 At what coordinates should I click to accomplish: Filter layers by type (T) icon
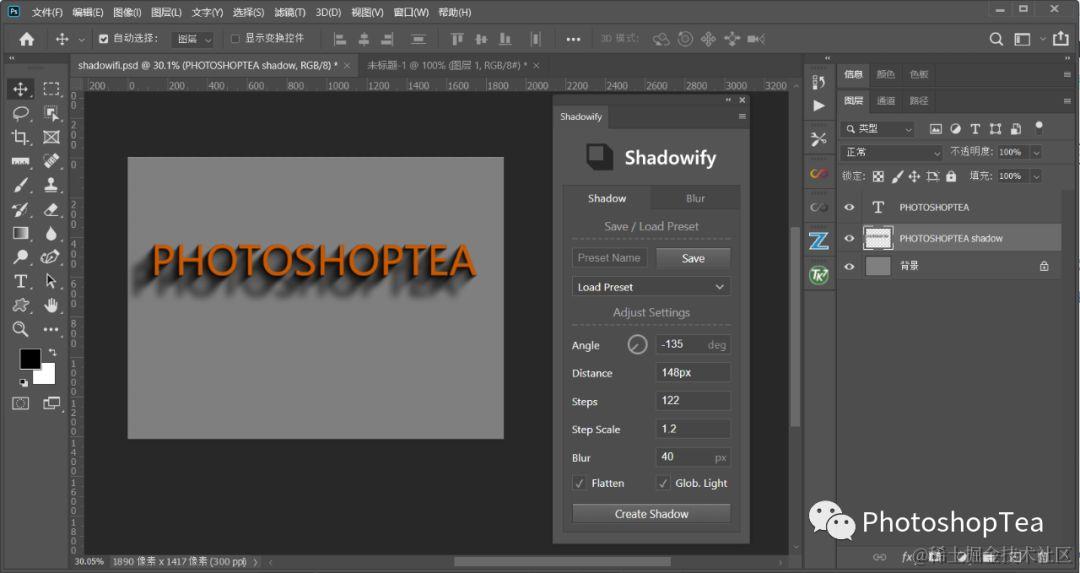pos(975,129)
